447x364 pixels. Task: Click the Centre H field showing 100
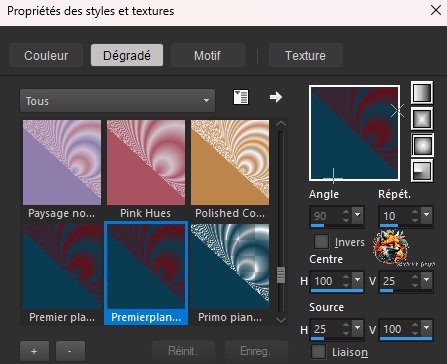(327, 281)
